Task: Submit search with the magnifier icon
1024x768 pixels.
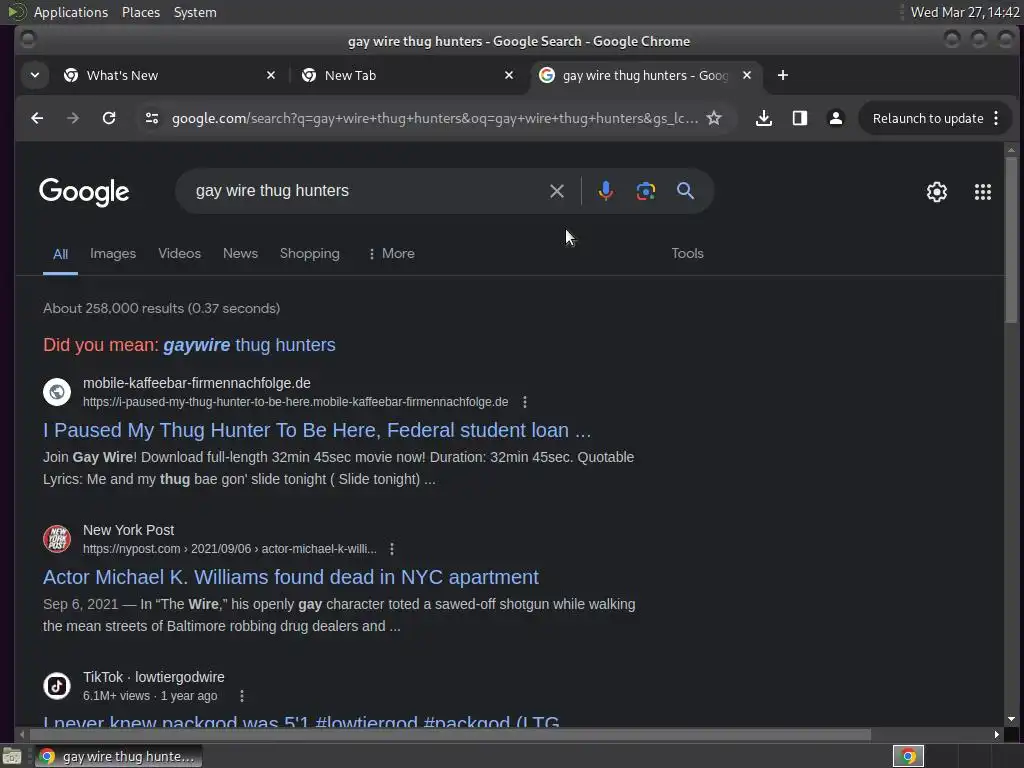Action: (x=685, y=191)
